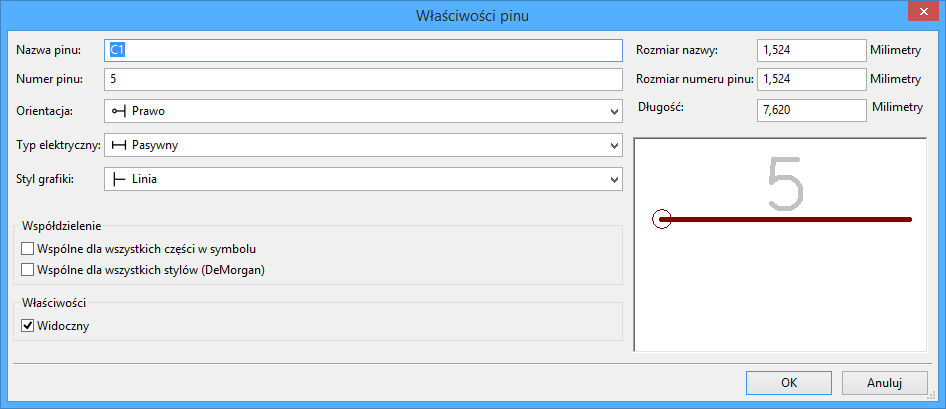
Task: Open the Orientacja dropdown
Action: coord(613,111)
